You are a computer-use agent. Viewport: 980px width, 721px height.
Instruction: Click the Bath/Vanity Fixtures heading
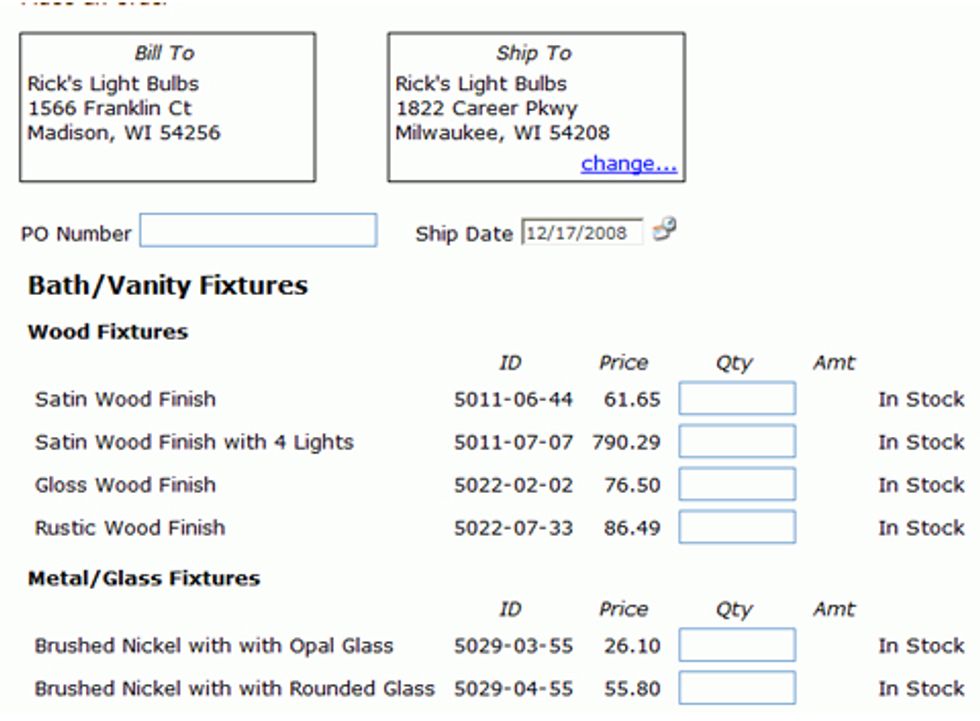coord(167,286)
